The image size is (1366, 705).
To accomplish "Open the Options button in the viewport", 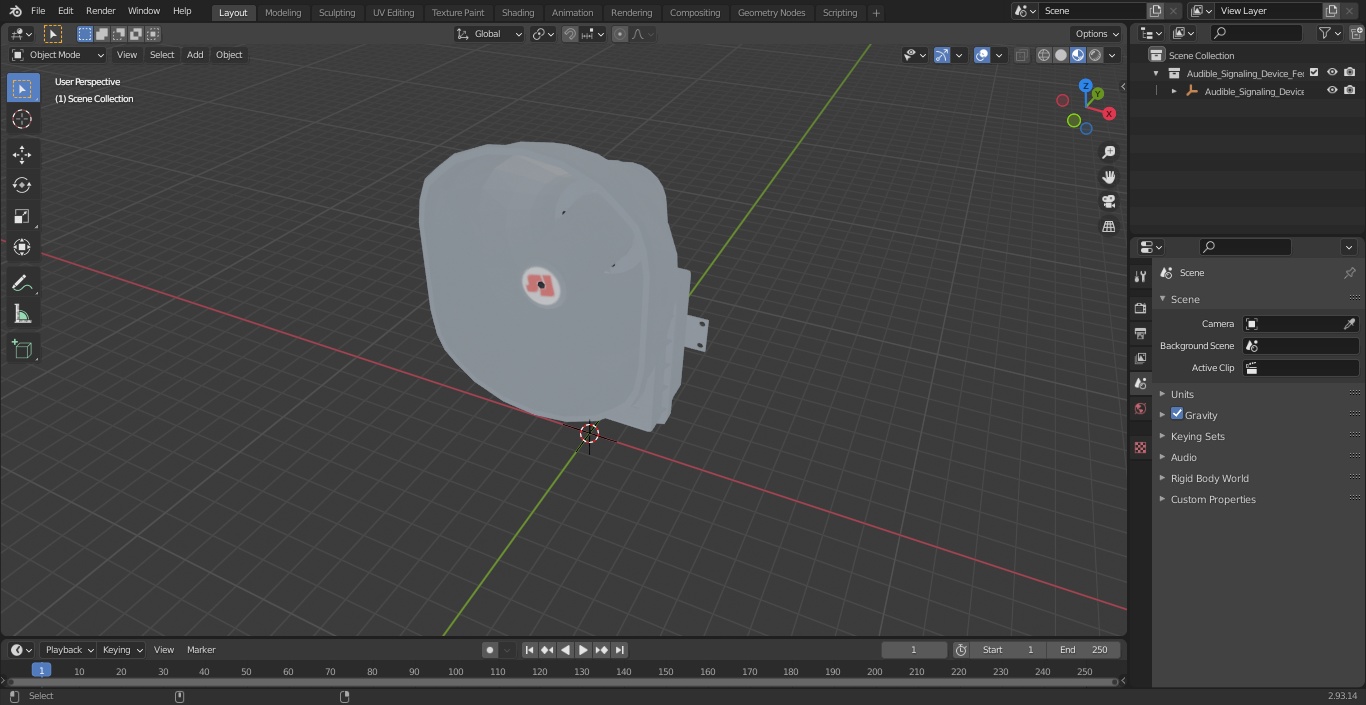I will (x=1097, y=33).
